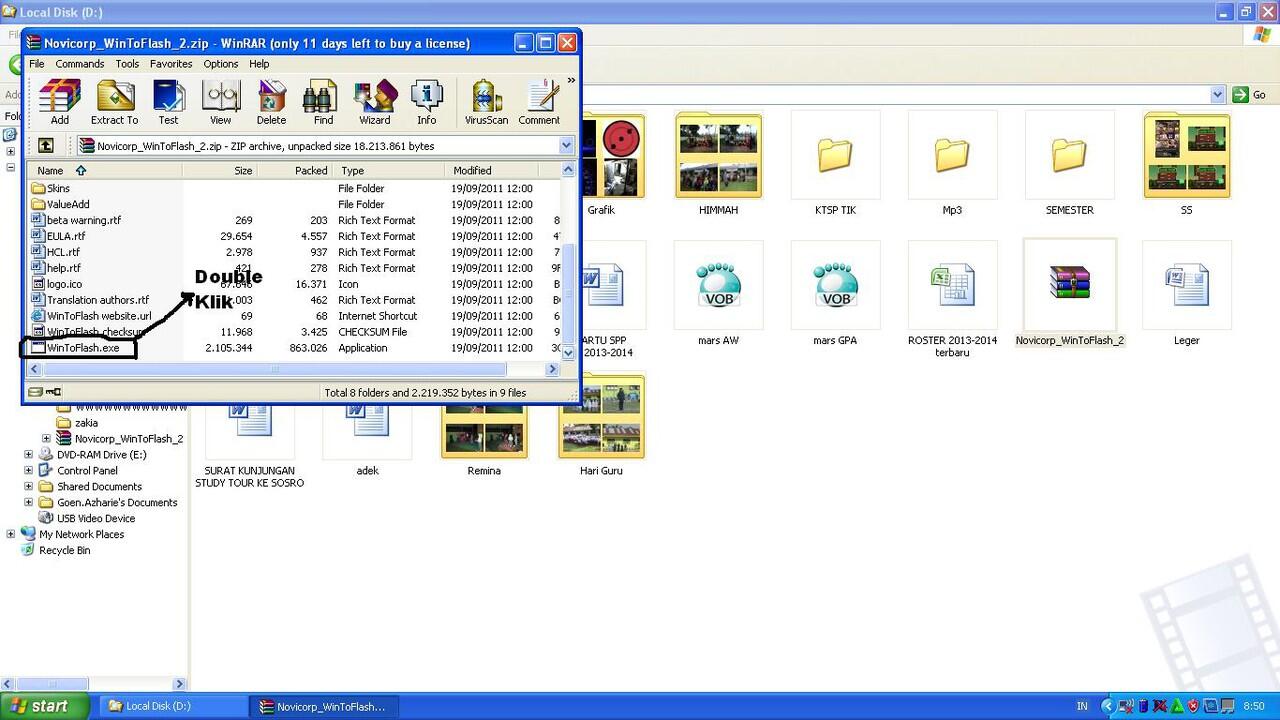The width and height of the screenshot is (1280, 720).
Task: Select WinToFlash.exe in the archive
Action: pos(75,348)
